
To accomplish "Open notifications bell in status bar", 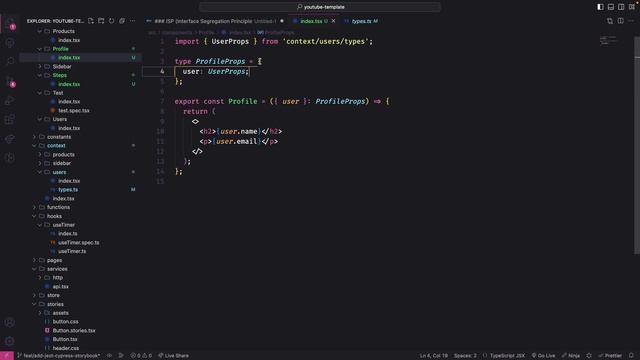I will (631, 356).
